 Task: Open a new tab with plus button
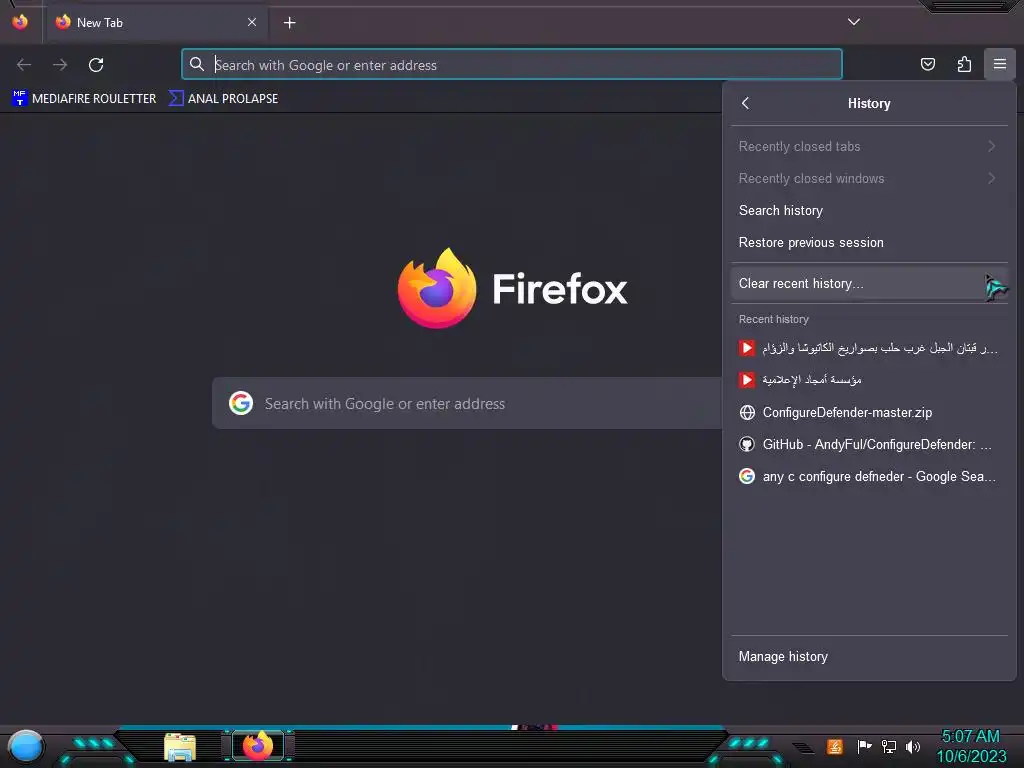(x=289, y=23)
